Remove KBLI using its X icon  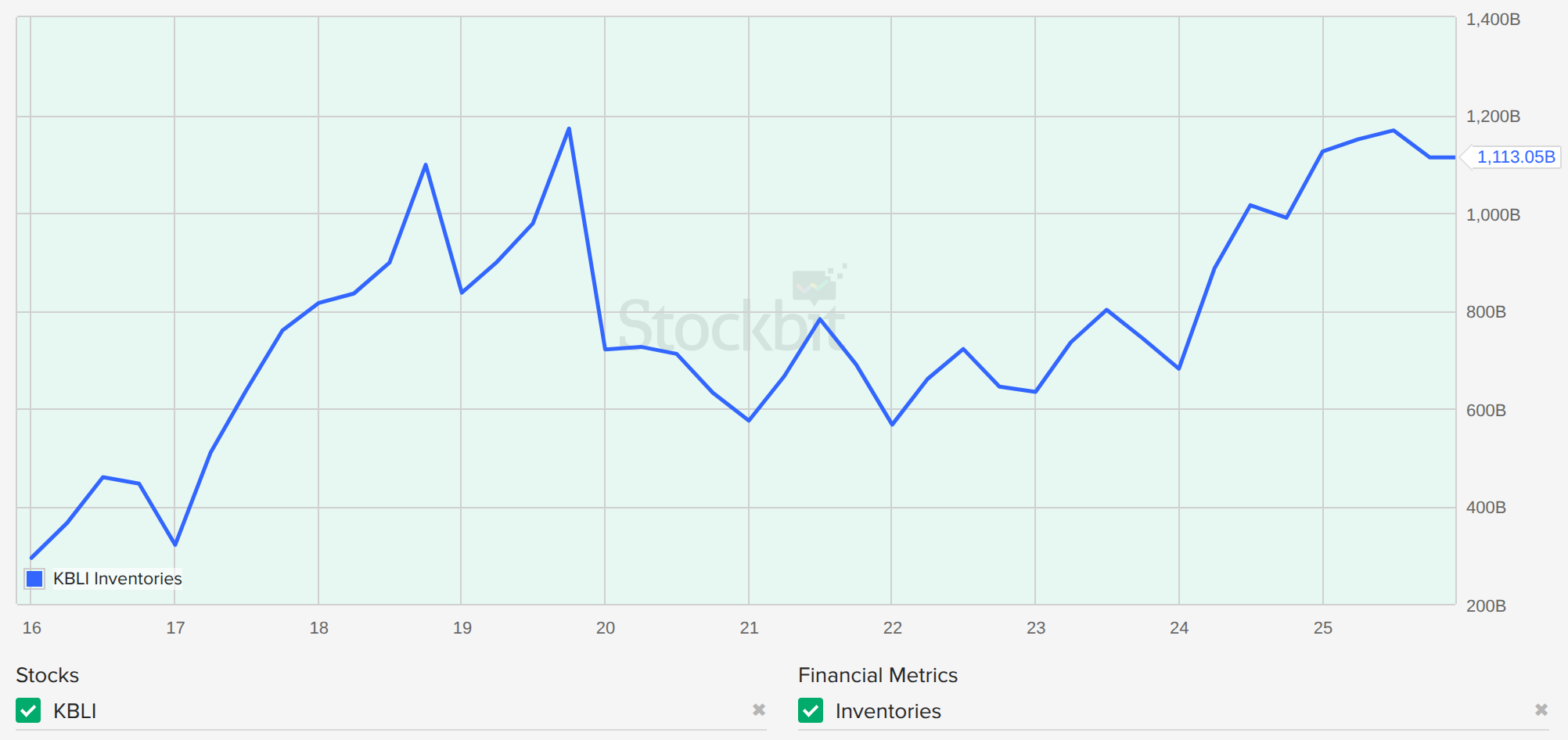tap(758, 709)
